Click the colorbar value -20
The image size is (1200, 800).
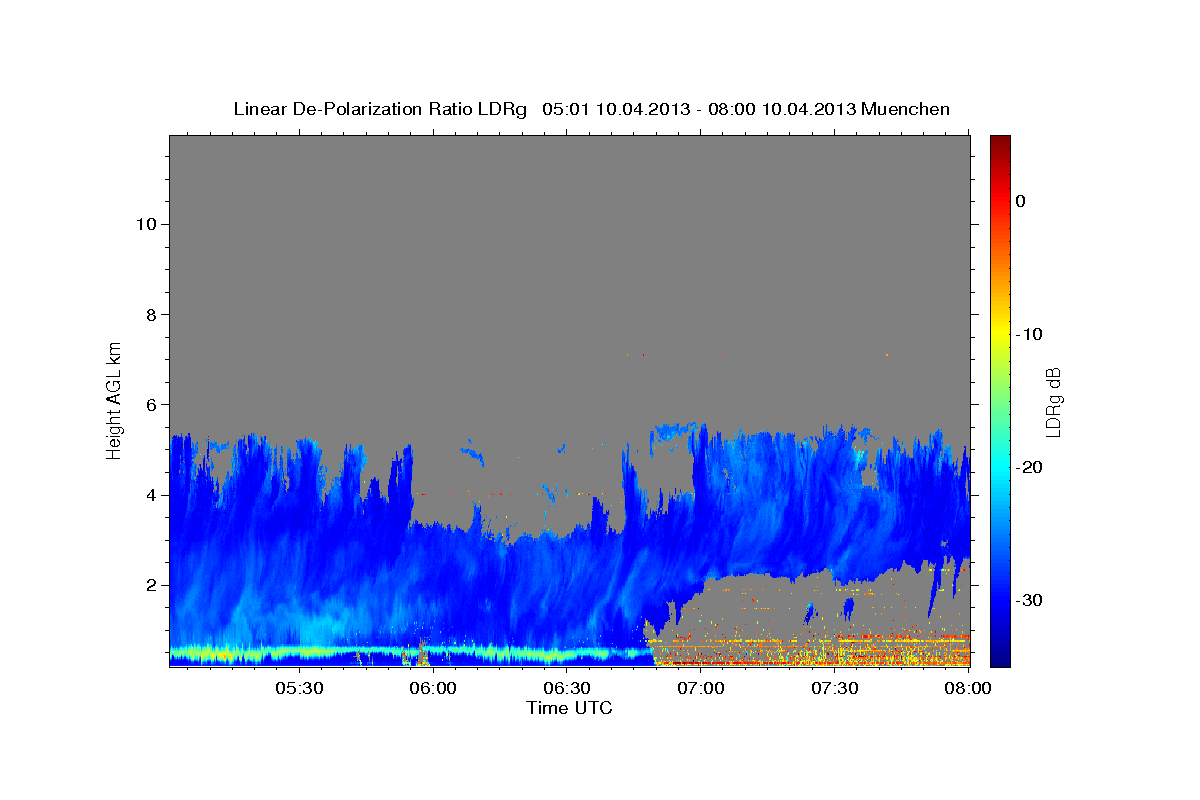pos(1030,467)
